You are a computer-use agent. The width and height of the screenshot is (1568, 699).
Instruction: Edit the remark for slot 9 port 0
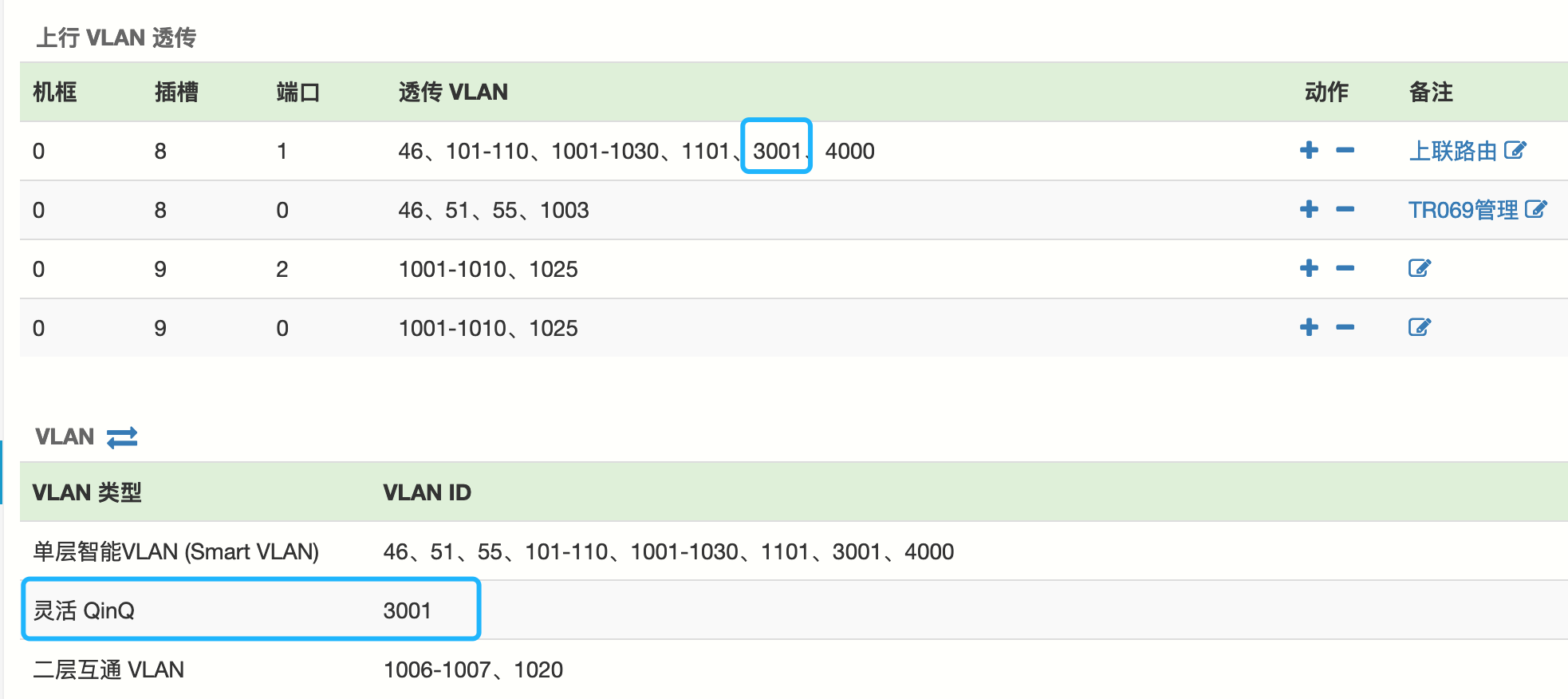tap(1420, 327)
